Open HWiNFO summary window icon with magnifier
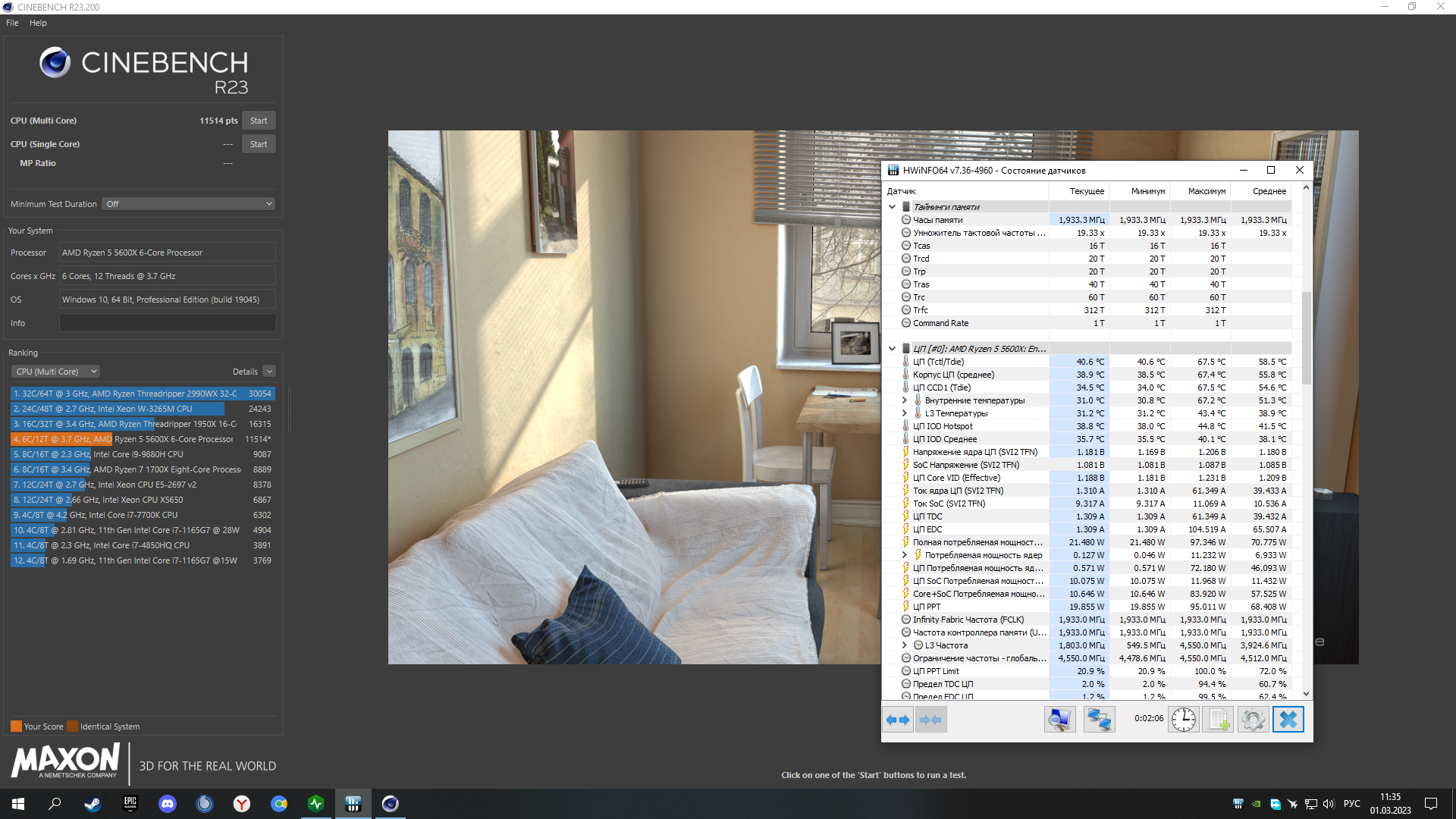 coord(1059,720)
